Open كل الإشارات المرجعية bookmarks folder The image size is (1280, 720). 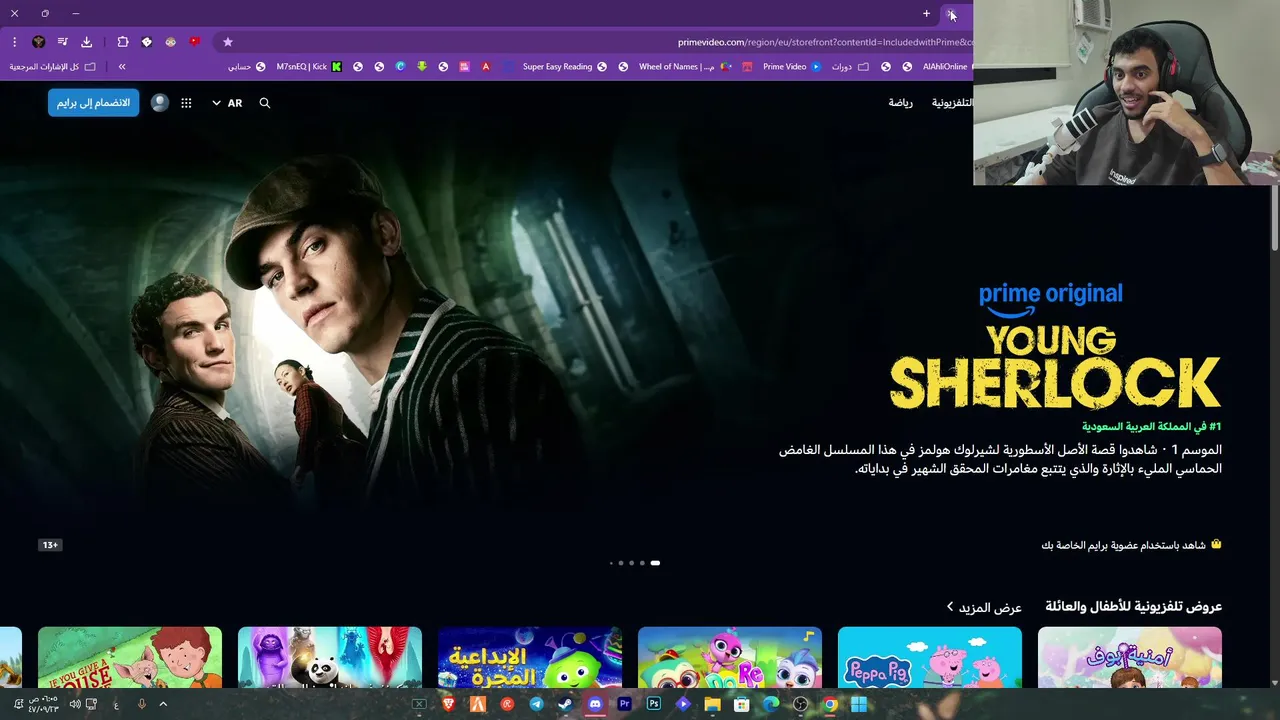(53, 67)
